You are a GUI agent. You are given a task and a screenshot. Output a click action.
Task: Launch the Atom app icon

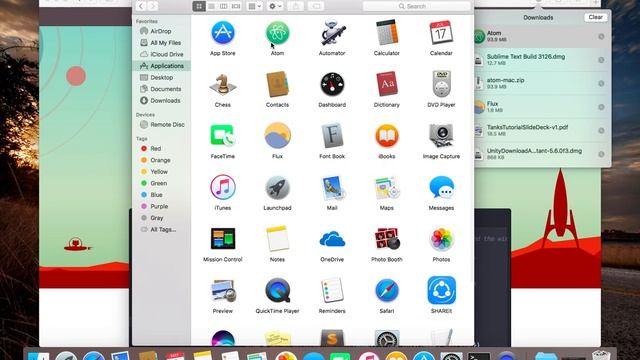pos(277,33)
